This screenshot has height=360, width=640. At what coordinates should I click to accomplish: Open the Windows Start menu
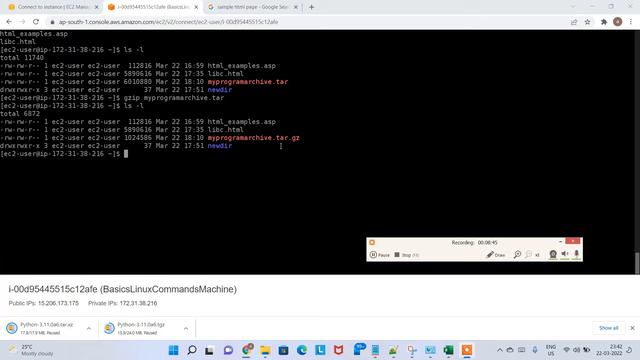click(173, 350)
